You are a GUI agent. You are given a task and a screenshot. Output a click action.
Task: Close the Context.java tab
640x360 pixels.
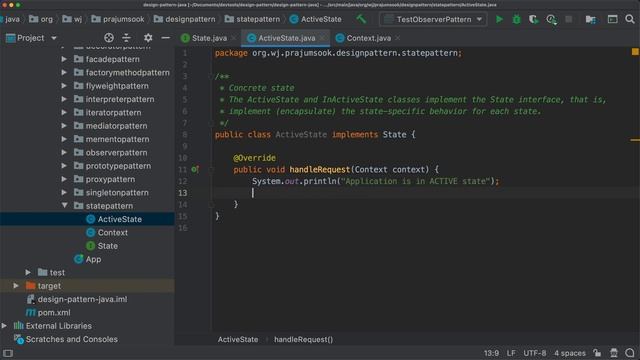(x=398, y=38)
